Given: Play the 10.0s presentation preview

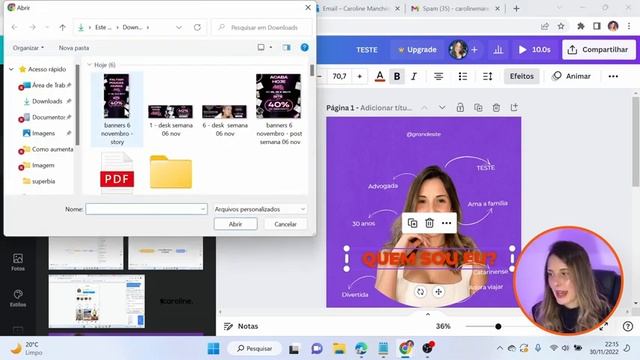Looking at the screenshot, I should click(534, 49).
